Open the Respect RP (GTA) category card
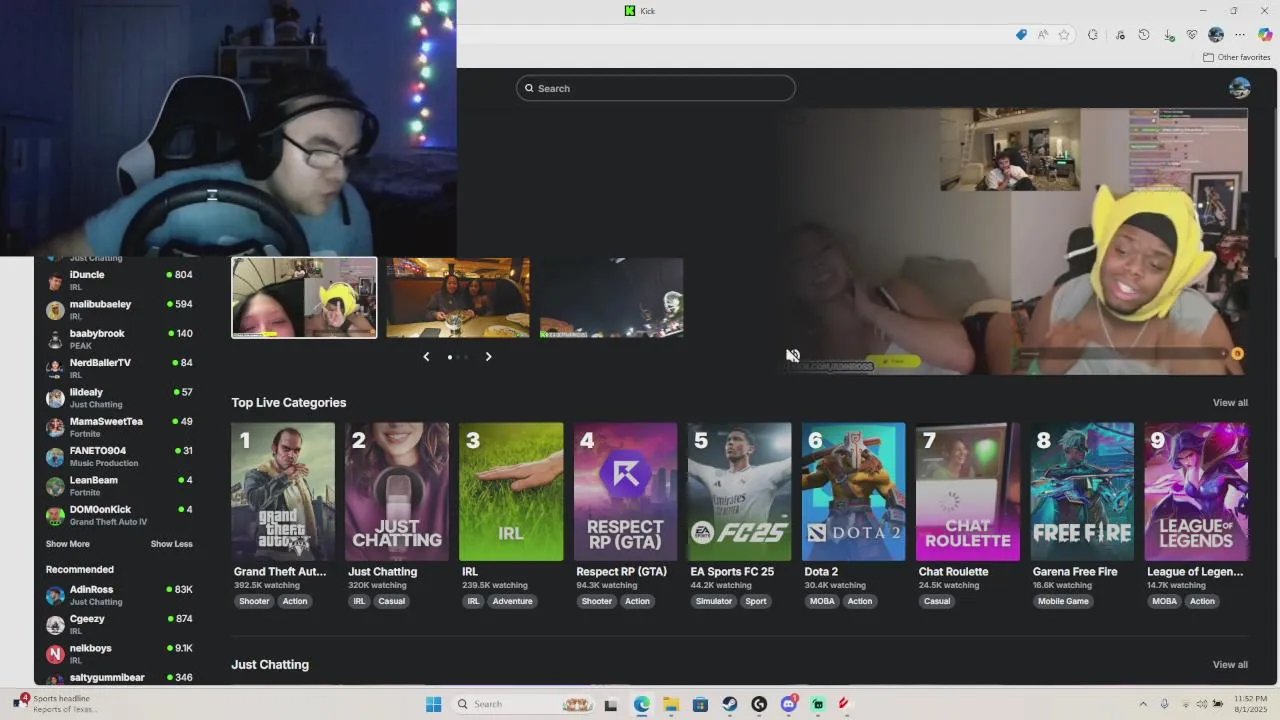Screen dimensions: 1280x720 click(625, 491)
